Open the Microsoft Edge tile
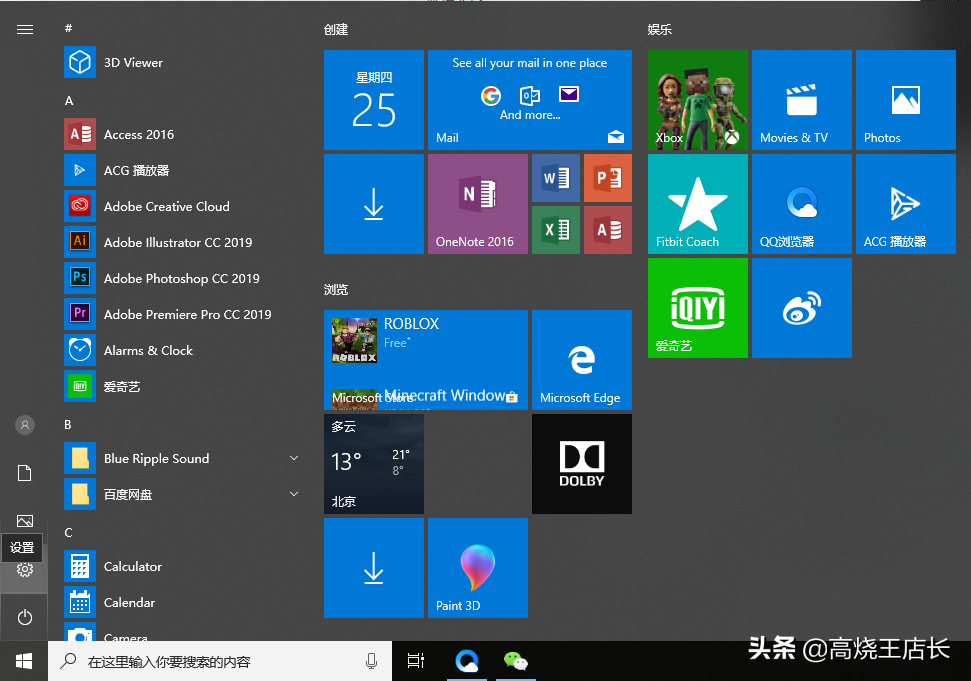Screen dimensions: 971x681 coord(582,360)
